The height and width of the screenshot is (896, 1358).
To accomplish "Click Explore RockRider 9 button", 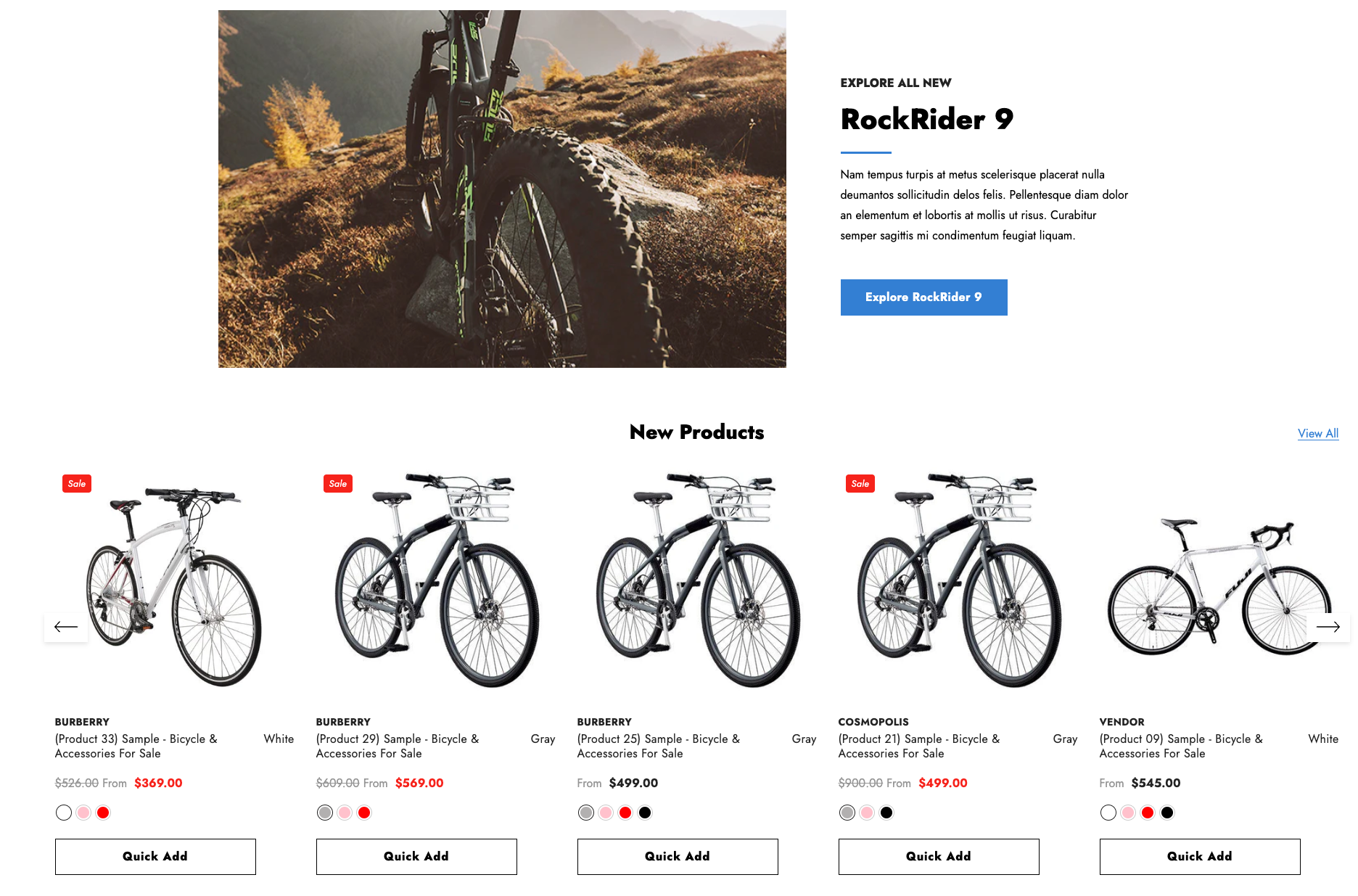I will tap(923, 297).
